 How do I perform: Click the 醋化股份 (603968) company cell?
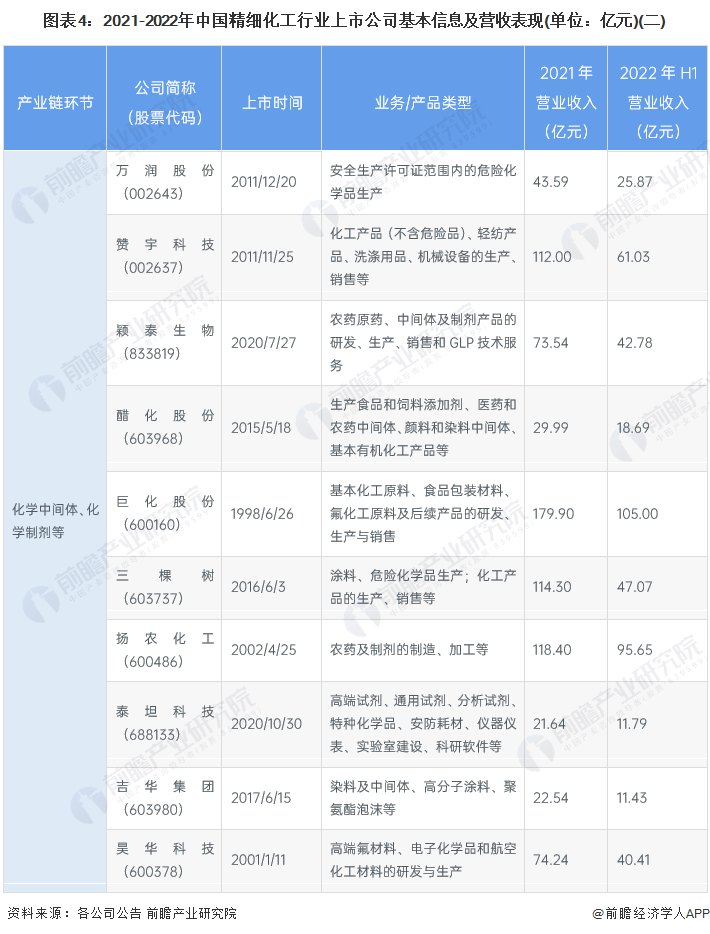[x=165, y=427]
